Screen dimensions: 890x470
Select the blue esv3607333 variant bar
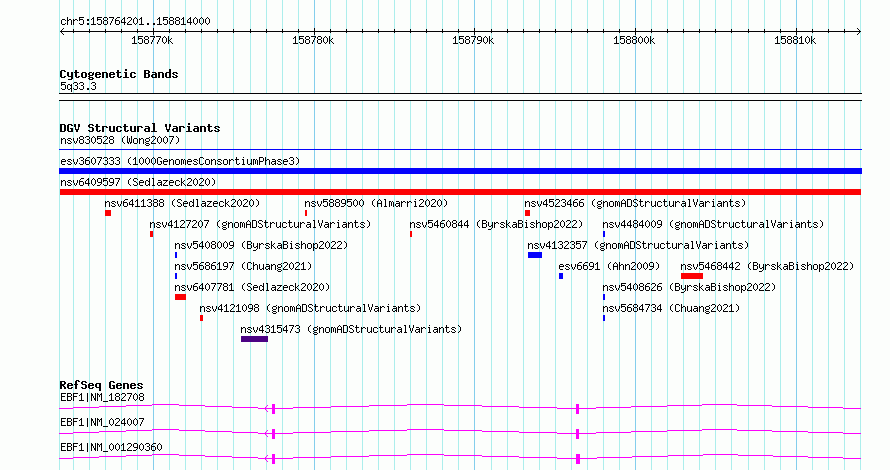460,171
